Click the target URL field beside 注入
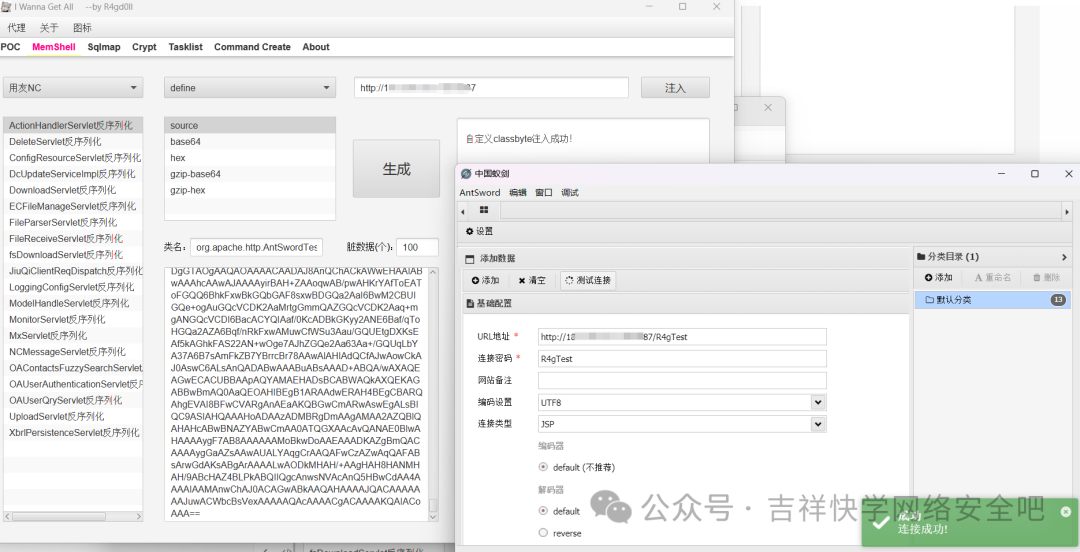The image size is (1080, 552). 491,88
